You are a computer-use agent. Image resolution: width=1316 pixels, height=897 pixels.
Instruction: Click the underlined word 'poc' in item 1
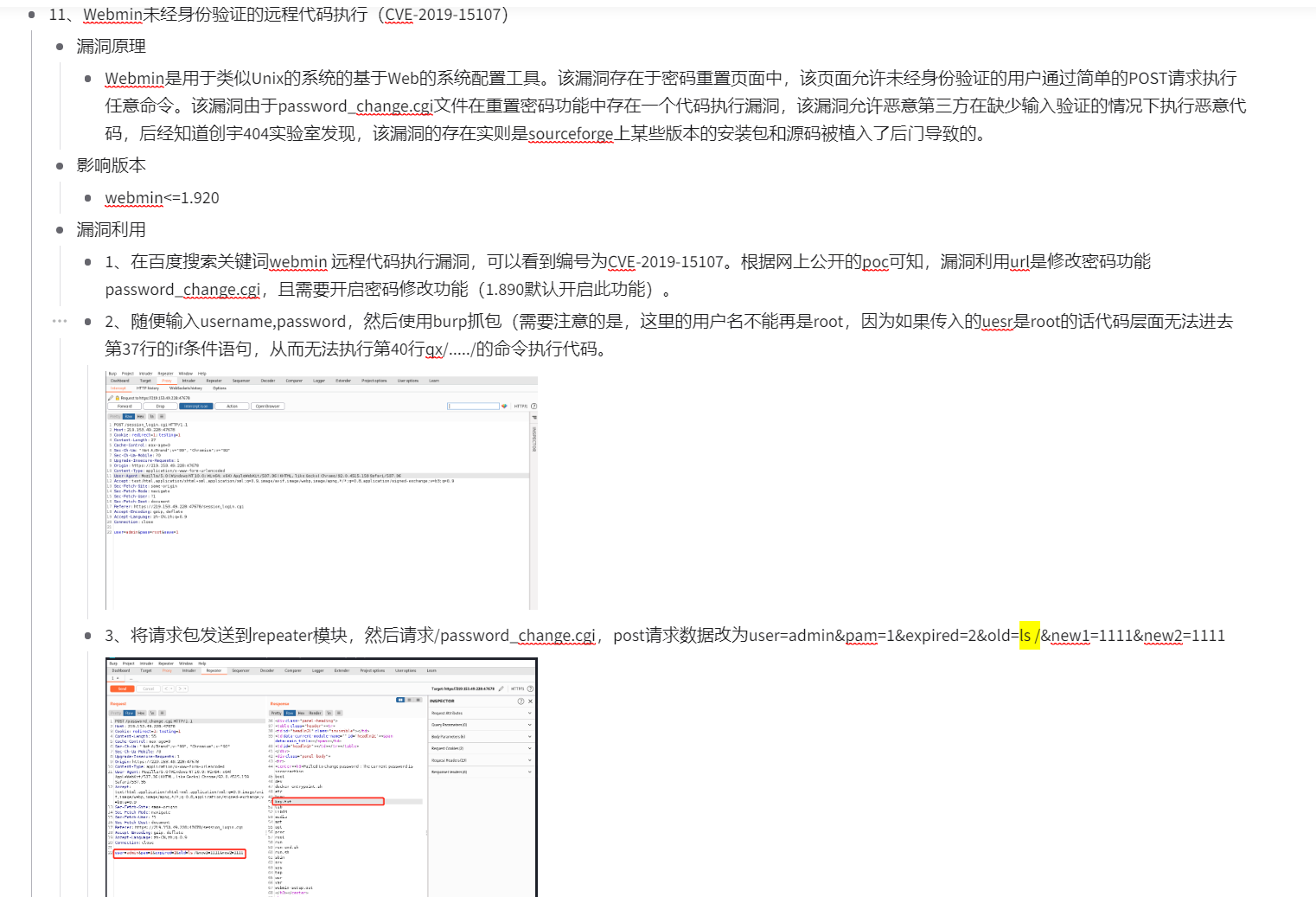click(875, 262)
